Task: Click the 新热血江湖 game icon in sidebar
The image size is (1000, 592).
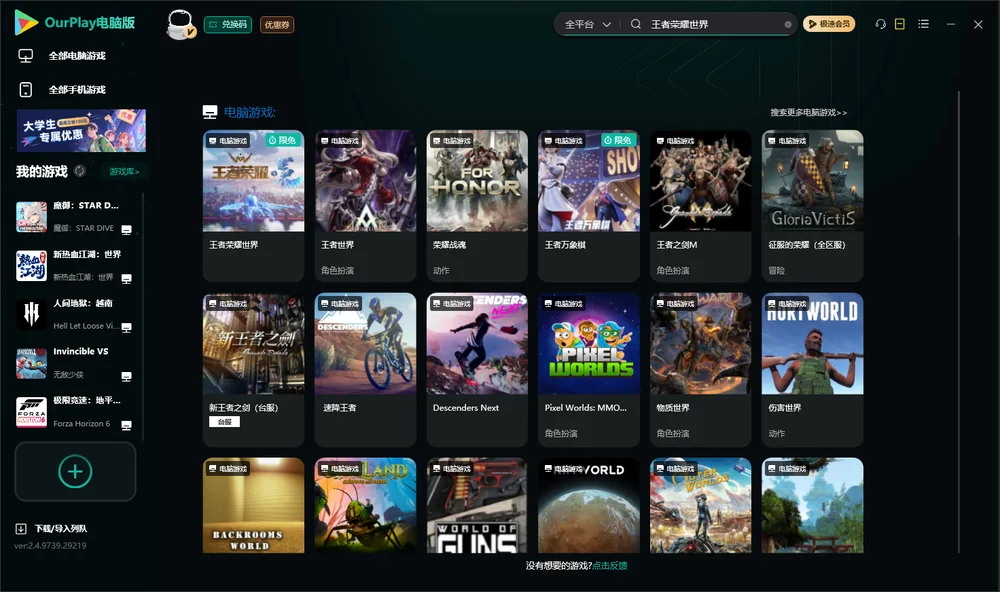Action: tap(31, 266)
